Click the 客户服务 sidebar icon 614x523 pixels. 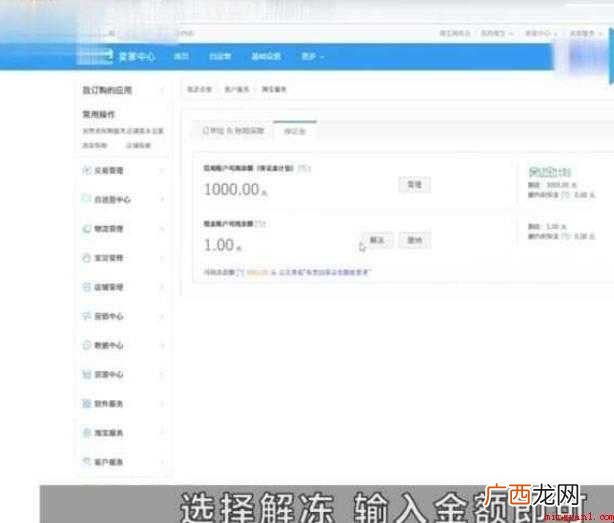point(86,462)
